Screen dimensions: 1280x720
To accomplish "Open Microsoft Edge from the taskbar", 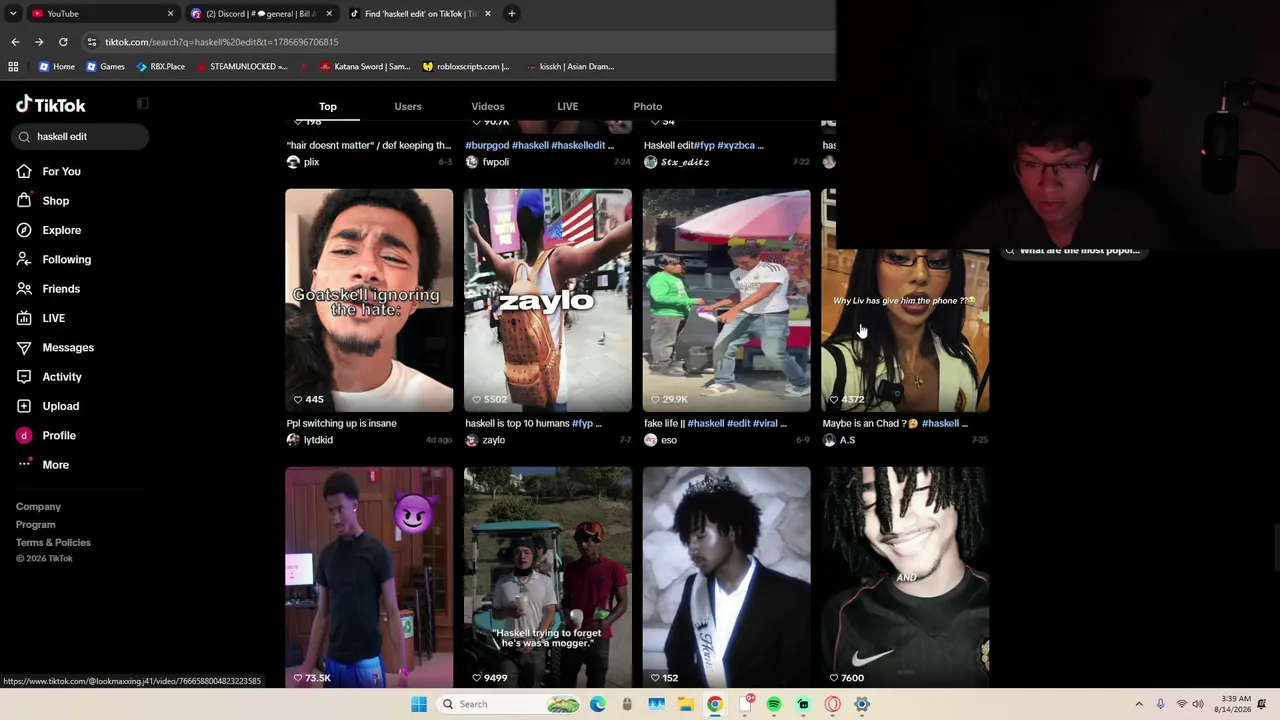I will coord(598,704).
